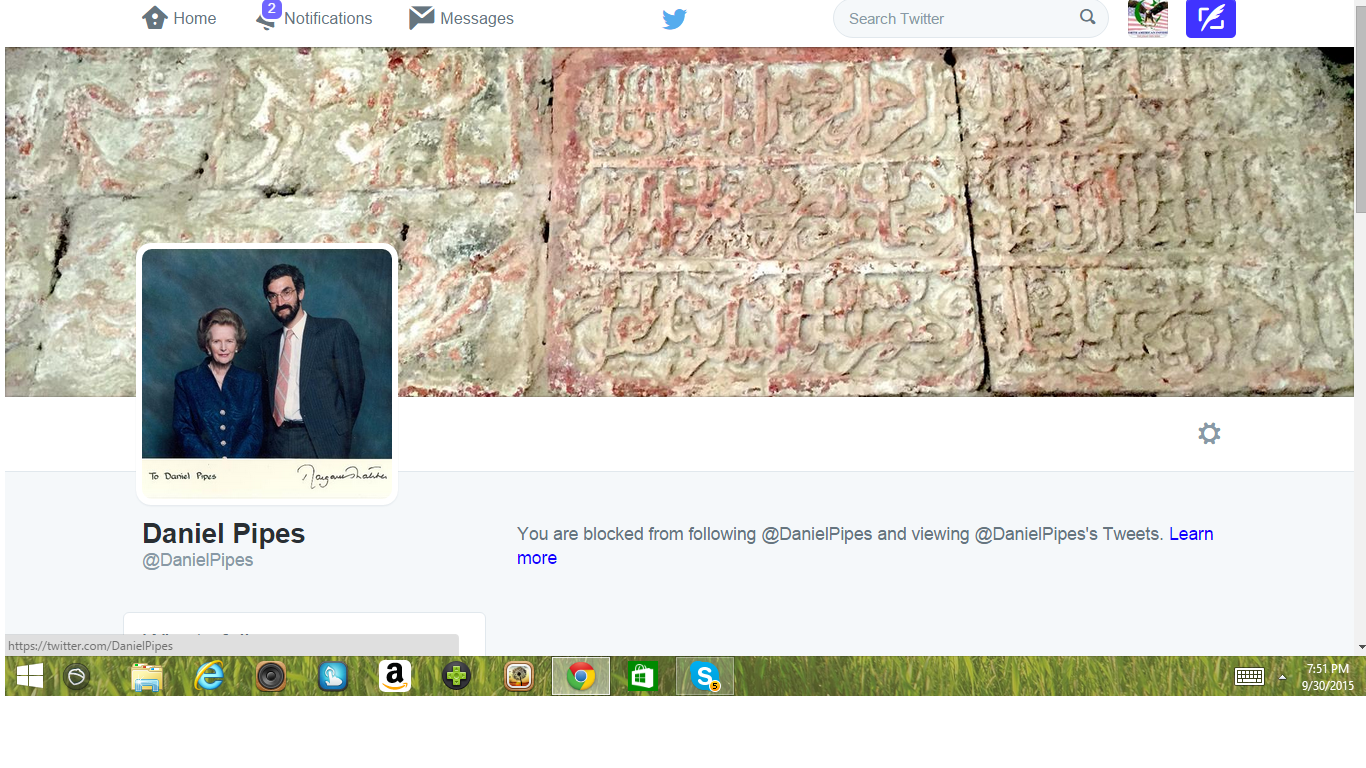Viewport: 1366px width, 768px height.
Task: Open the Amazon taskbar app
Action: coord(395,677)
